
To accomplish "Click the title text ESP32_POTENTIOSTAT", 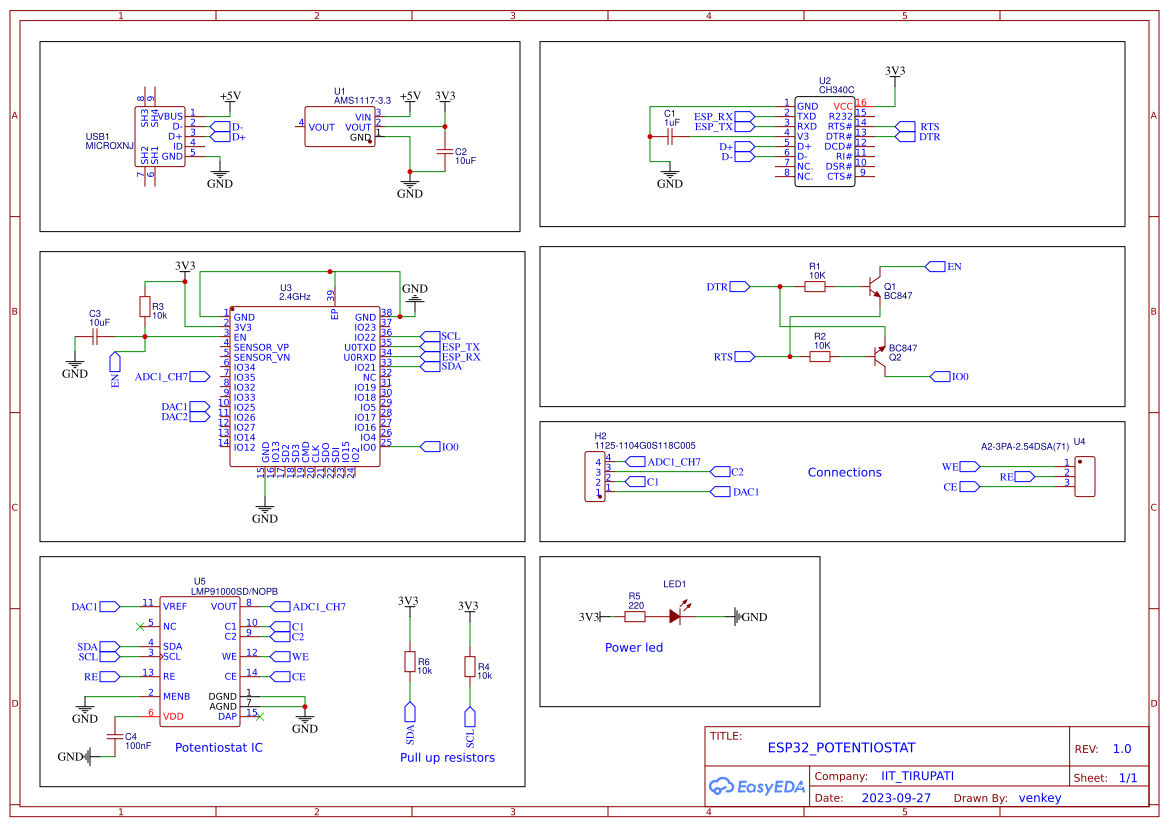I will click(x=841, y=747).
